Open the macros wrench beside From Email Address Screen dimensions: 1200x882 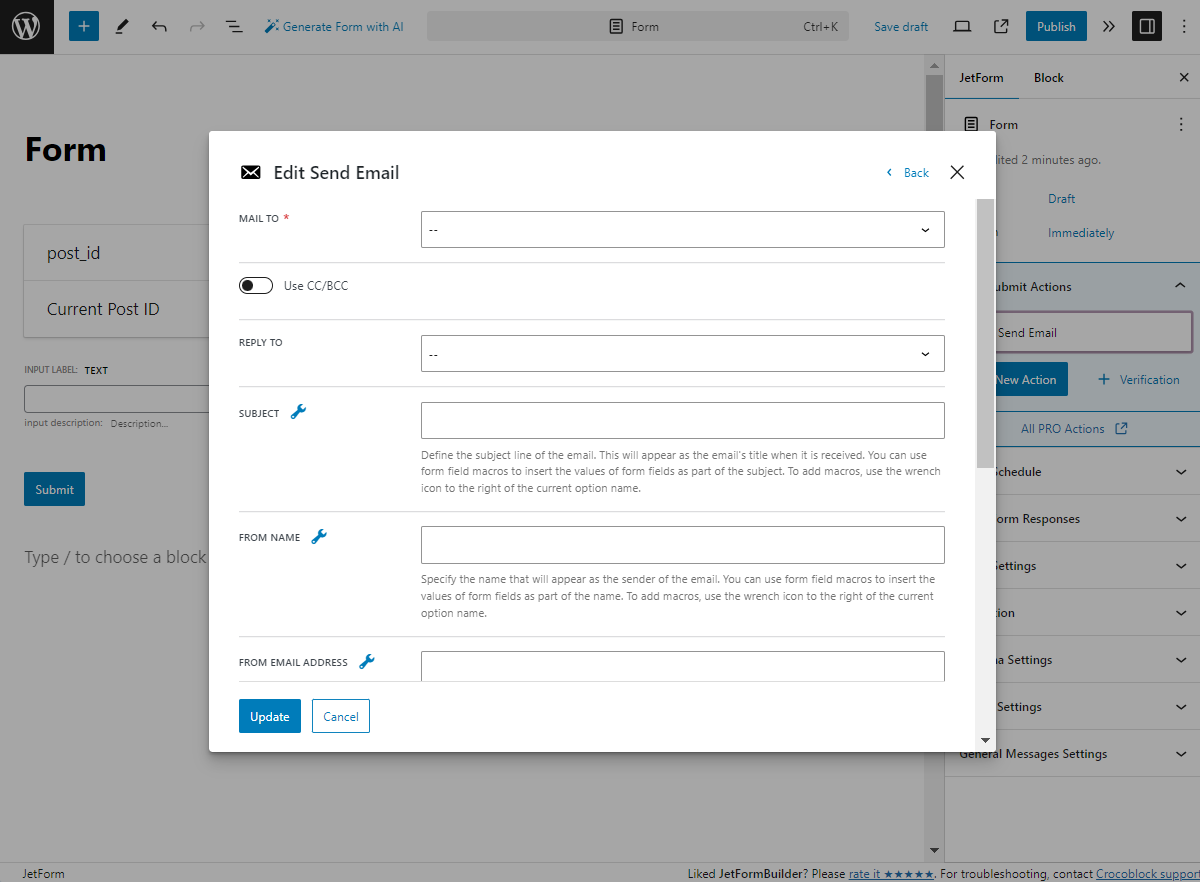click(367, 660)
